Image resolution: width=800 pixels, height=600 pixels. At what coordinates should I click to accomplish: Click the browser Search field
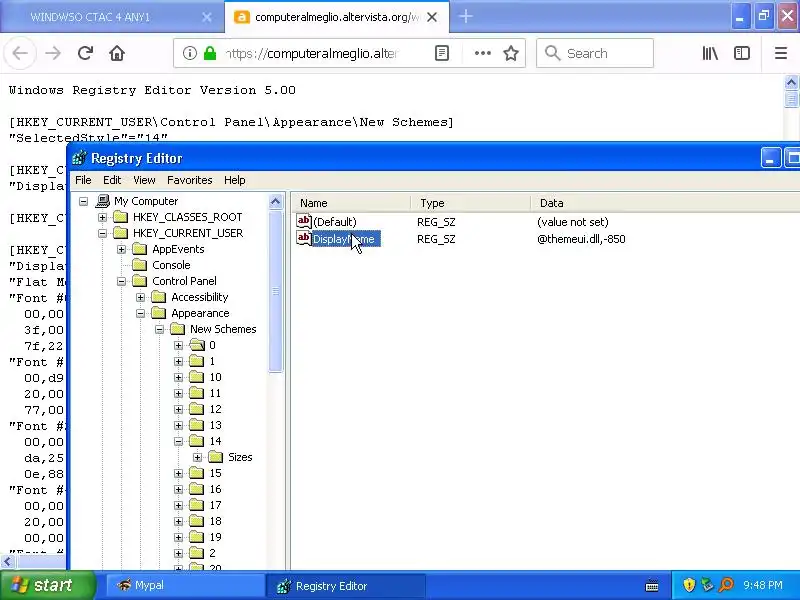click(x=595, y=53)
